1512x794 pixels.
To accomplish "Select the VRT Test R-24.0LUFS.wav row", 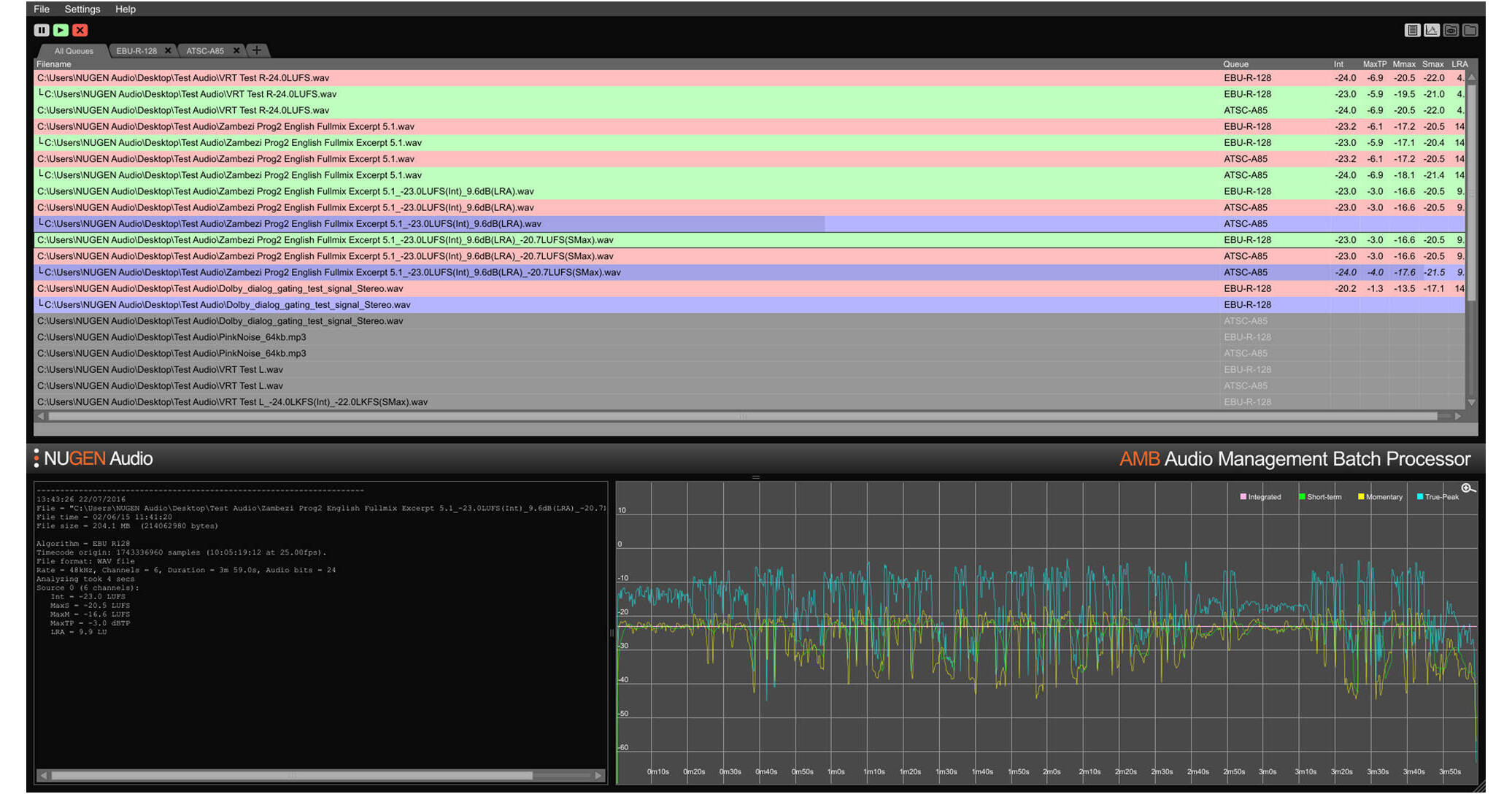I will (x=292, y=77).
